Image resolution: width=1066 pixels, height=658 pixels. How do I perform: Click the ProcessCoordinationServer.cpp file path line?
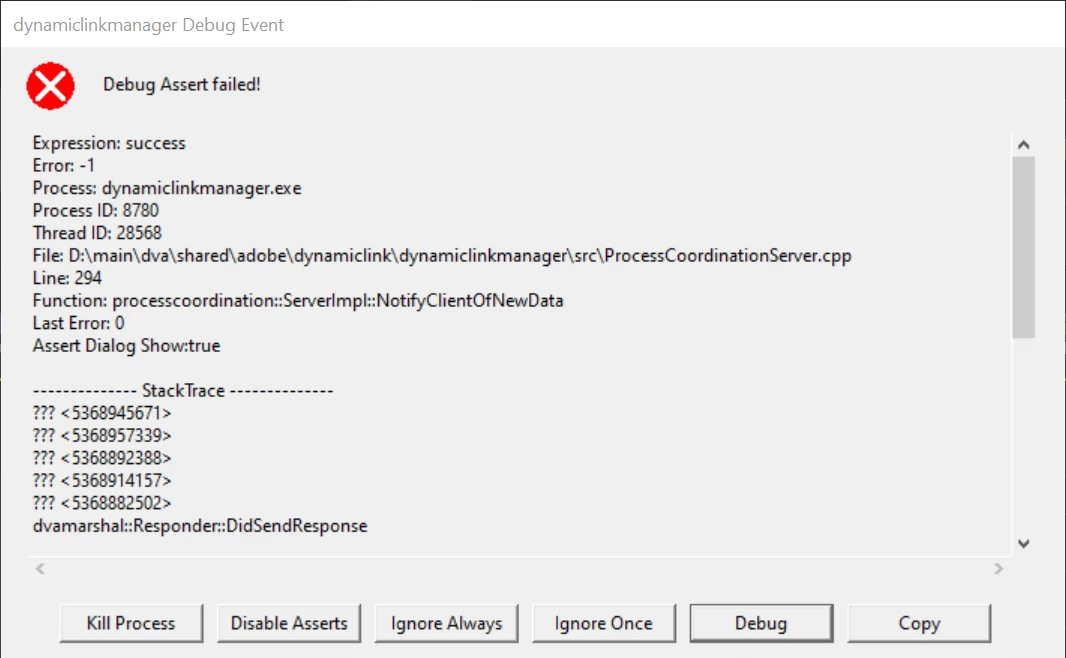[x=442, y=256]
